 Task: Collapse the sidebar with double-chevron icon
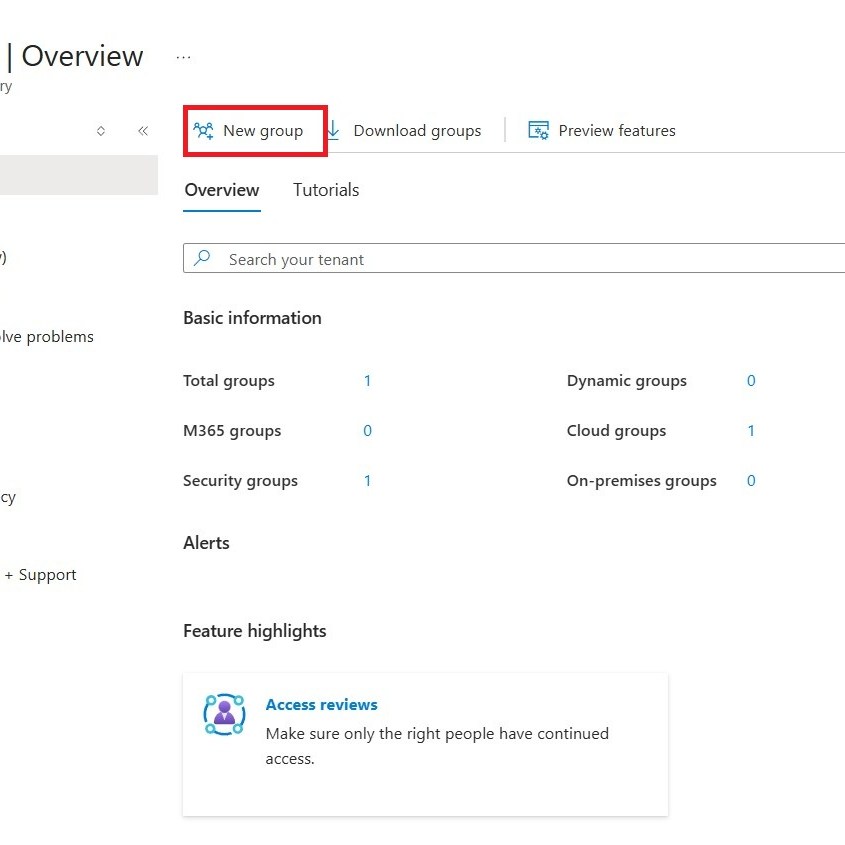tap(143, 131)
